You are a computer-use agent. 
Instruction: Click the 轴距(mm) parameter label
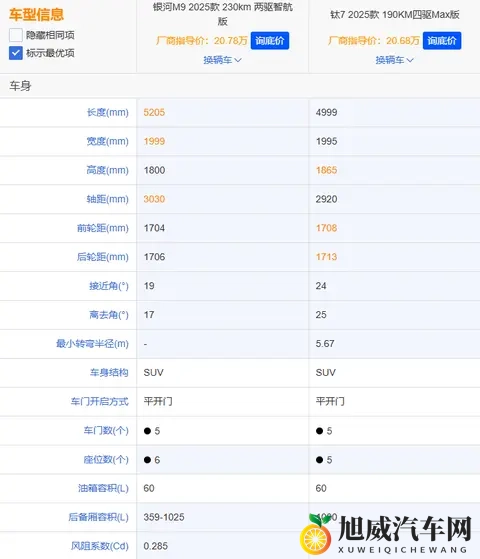point(108,199)
